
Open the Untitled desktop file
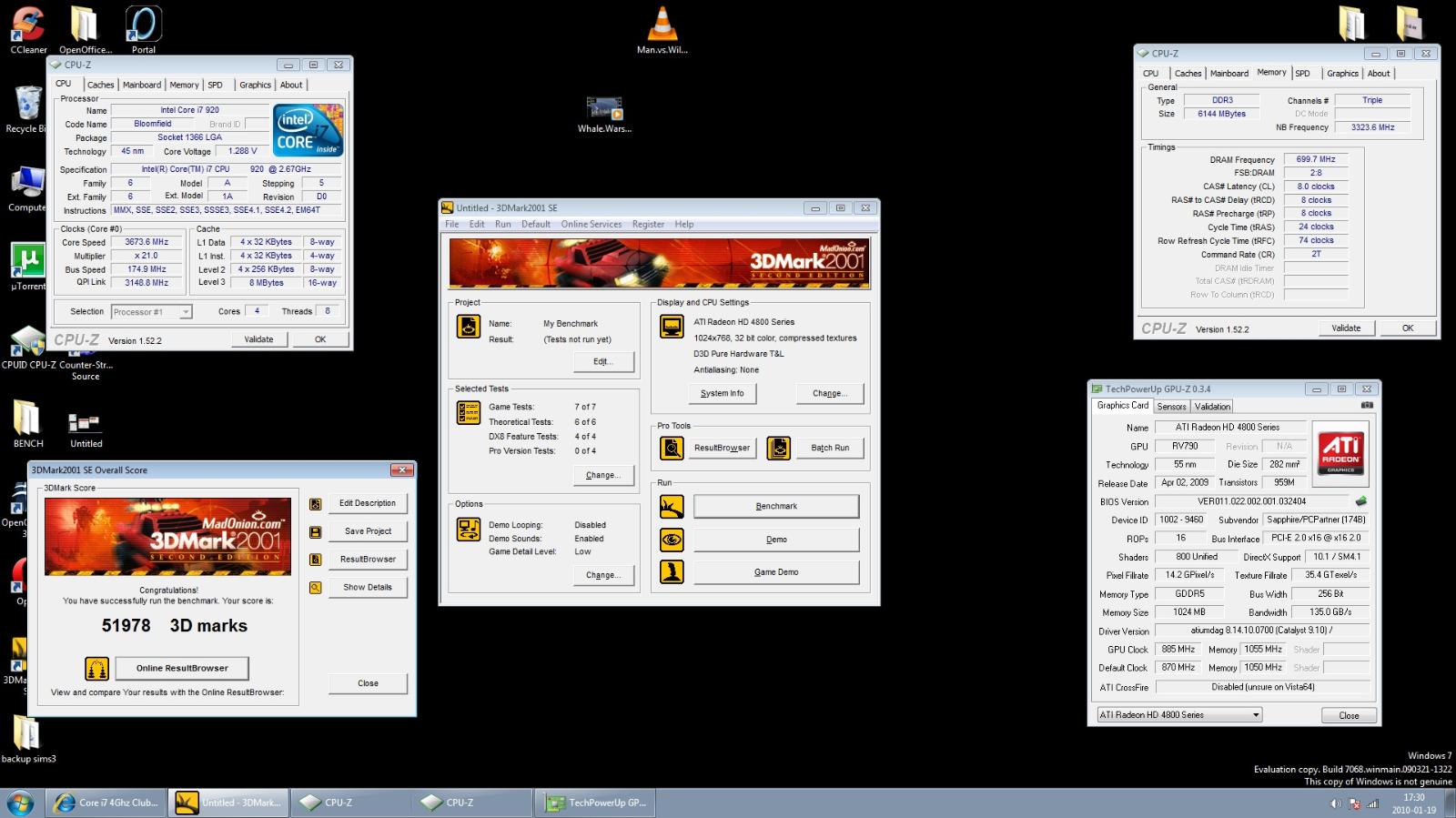tap(86, 429)
